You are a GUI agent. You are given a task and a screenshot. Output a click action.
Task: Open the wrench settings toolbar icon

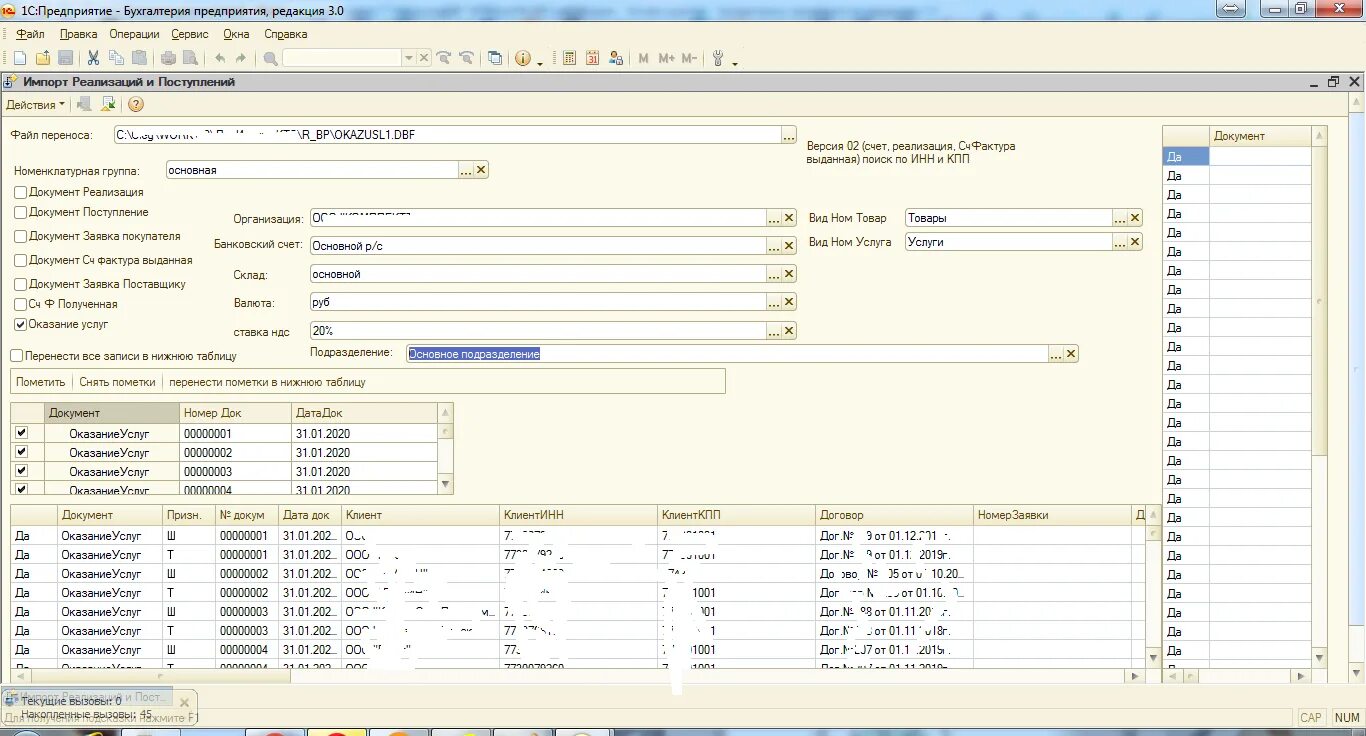[718, 59]
